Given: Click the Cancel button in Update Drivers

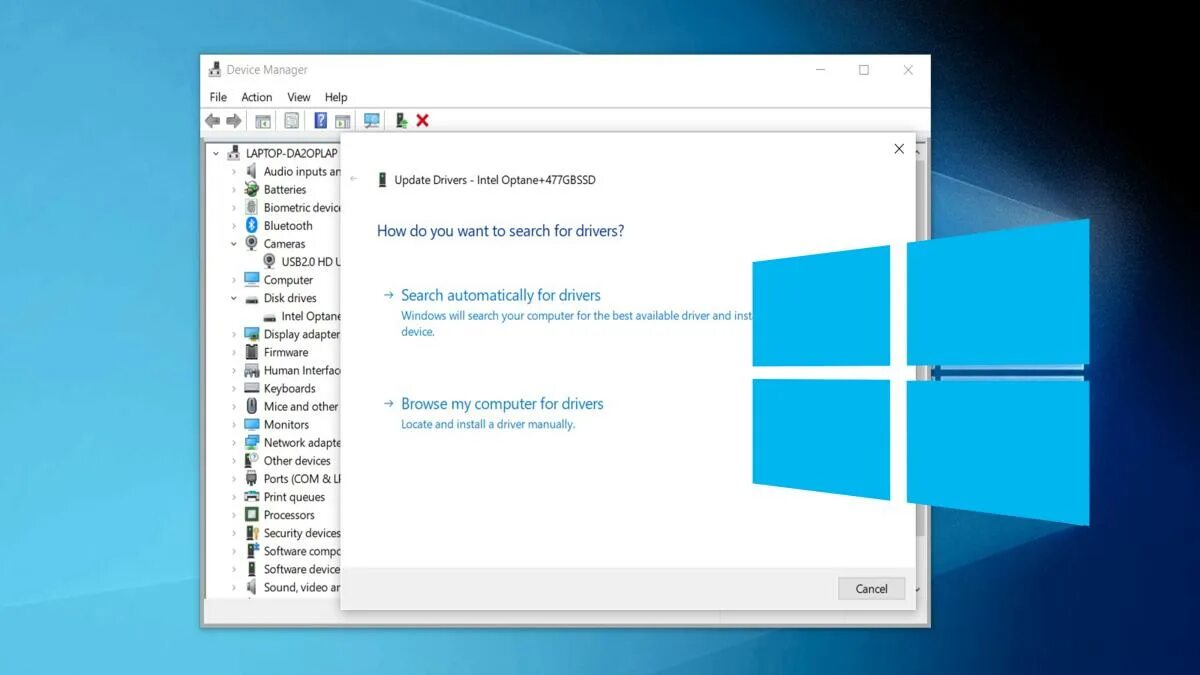Looking at the screenshot, I should 871,589.
